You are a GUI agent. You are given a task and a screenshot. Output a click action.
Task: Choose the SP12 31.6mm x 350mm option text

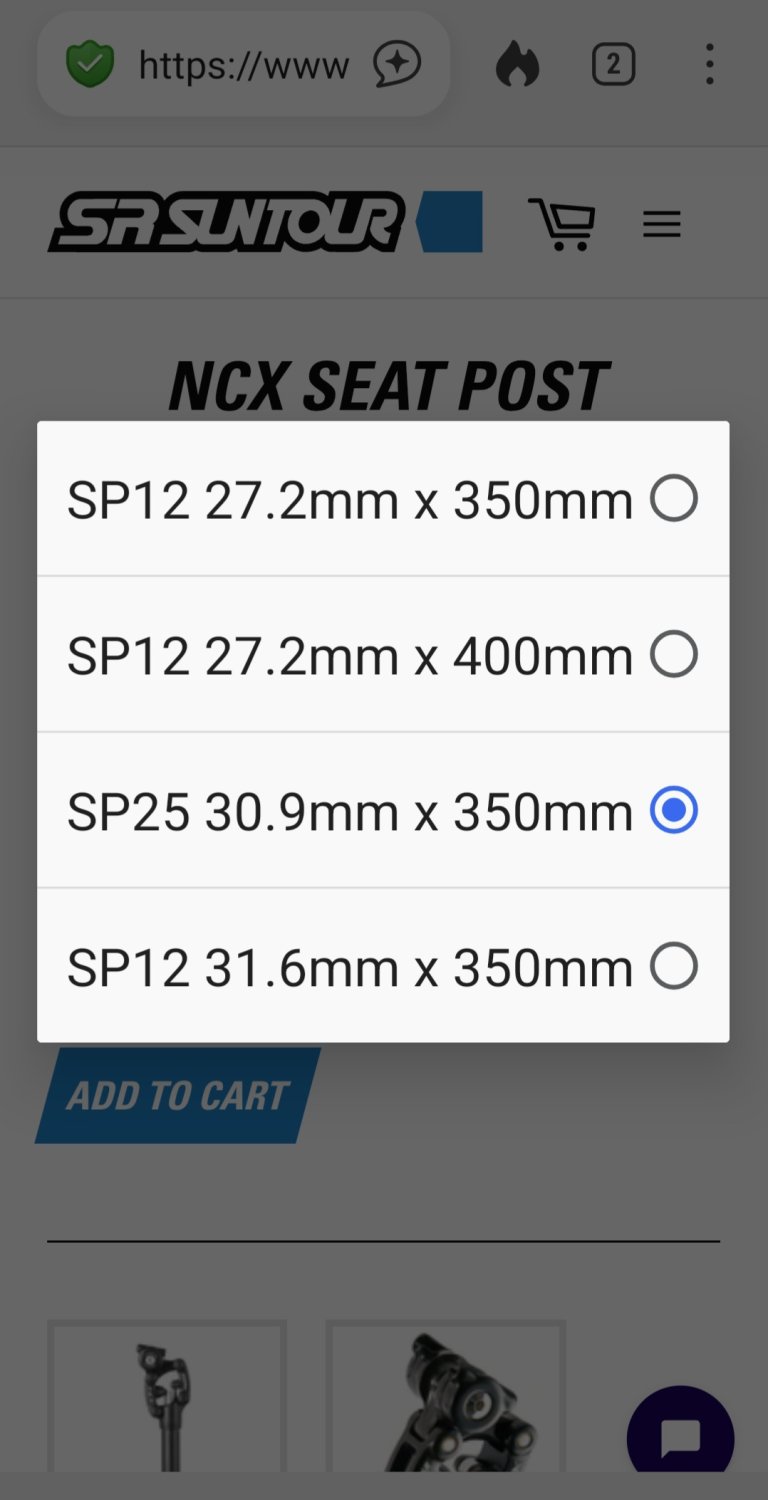tap(349, 968)
